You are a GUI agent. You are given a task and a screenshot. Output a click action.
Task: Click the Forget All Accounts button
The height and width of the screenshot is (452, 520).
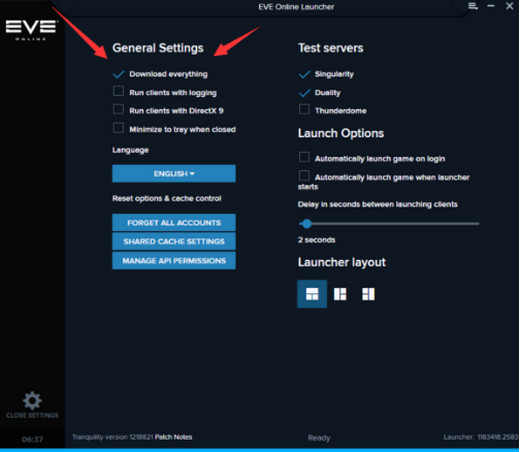[174, 223]
